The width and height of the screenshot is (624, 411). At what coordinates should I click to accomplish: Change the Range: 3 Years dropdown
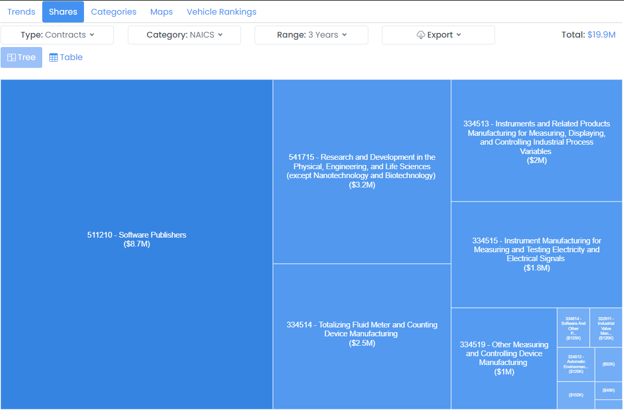311,35
